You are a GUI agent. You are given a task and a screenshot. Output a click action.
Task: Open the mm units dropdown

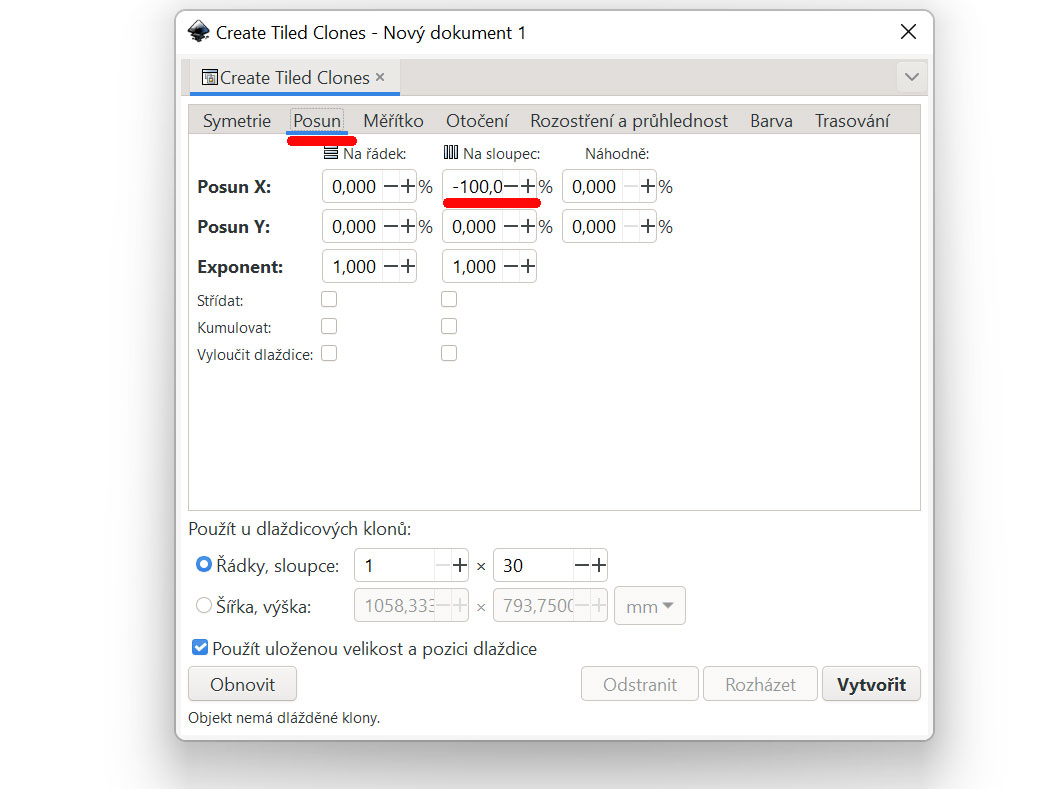point(649,606)
